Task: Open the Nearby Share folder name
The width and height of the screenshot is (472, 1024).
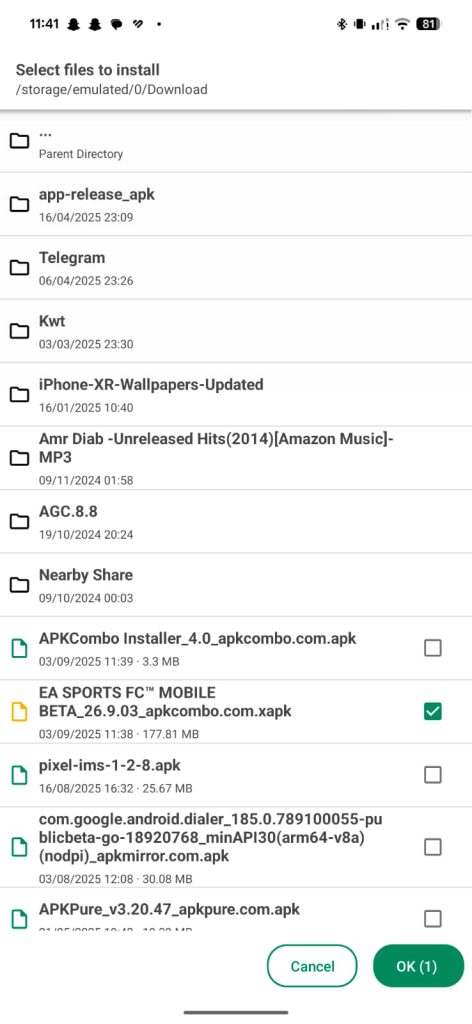Action: point(86,575)
